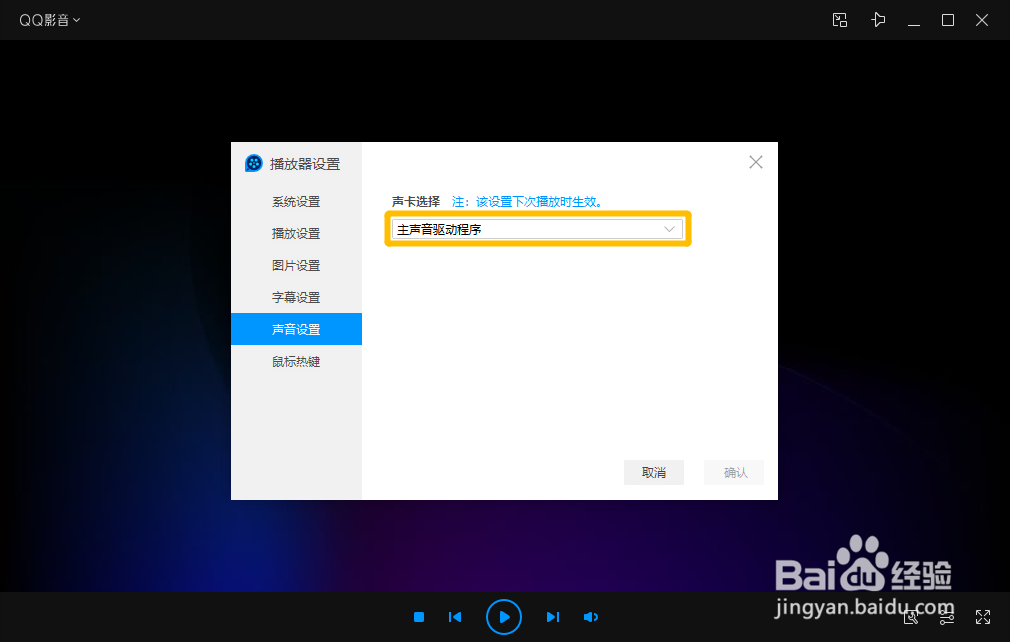Expand the sound card dropdown arrow

pos(669,229)
